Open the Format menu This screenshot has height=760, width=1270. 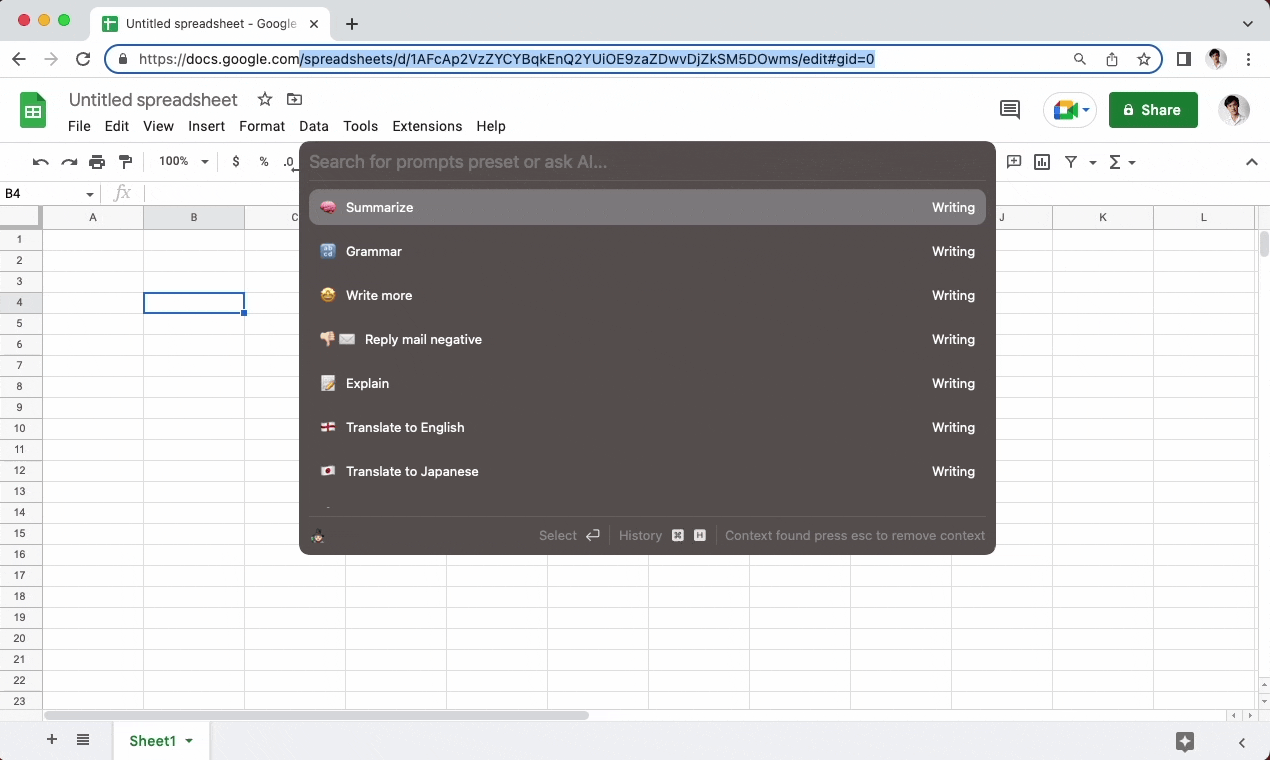tap(262, 126)
